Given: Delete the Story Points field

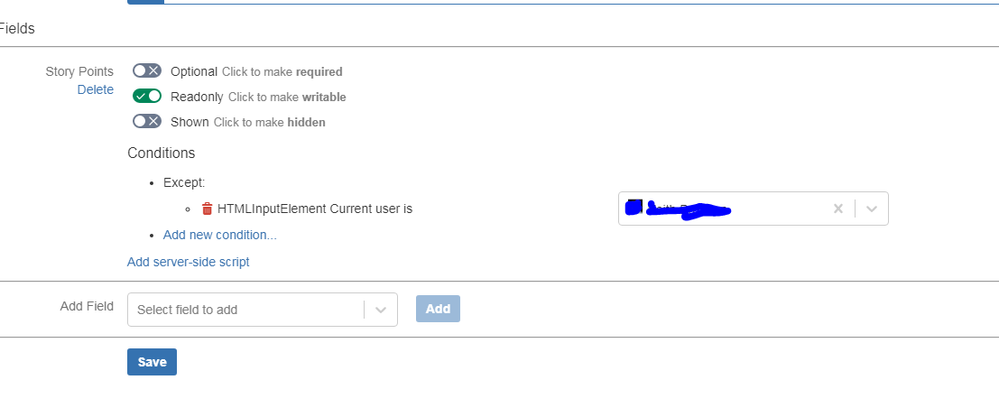Looking at the screenshot, I should [x=96, y=90].
